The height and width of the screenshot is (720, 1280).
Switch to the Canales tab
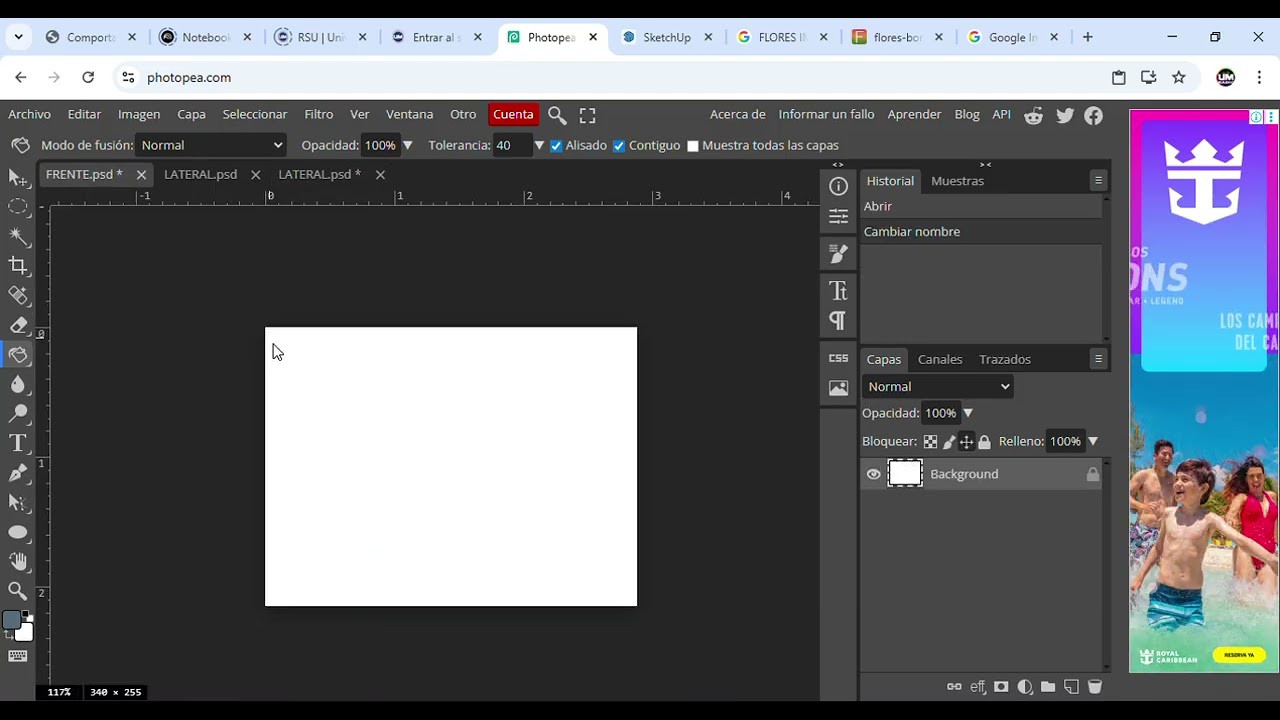tap(940, 359)
